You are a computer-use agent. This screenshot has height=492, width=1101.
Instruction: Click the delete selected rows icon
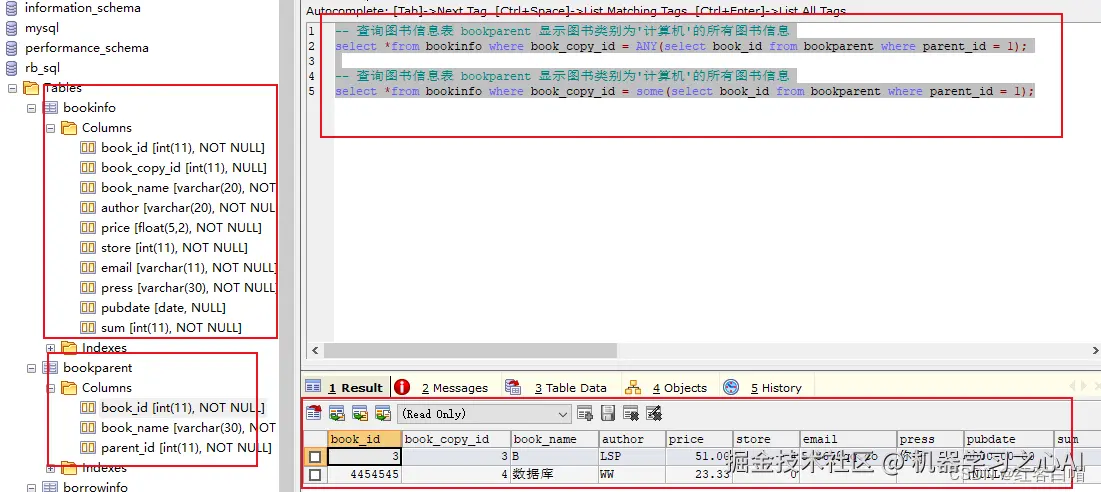click(x=631, y=413)
